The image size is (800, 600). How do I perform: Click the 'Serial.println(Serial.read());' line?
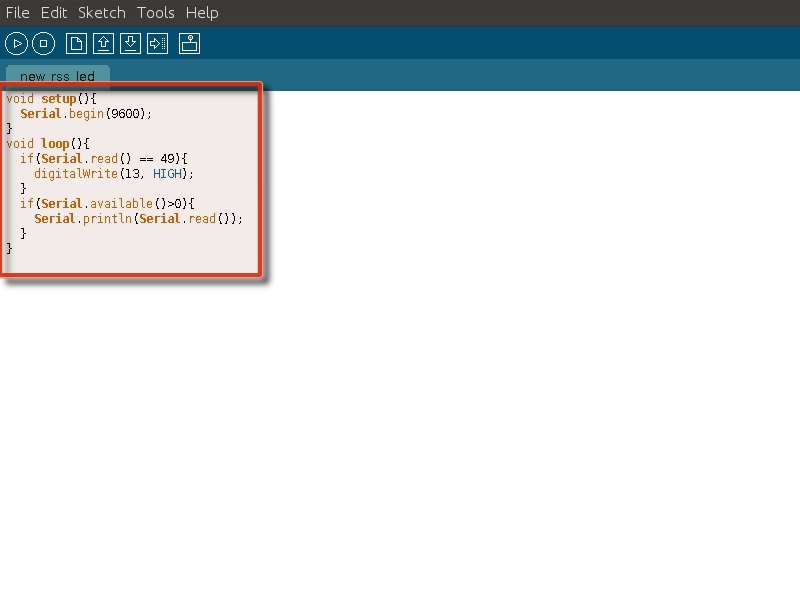click(138, 218)
